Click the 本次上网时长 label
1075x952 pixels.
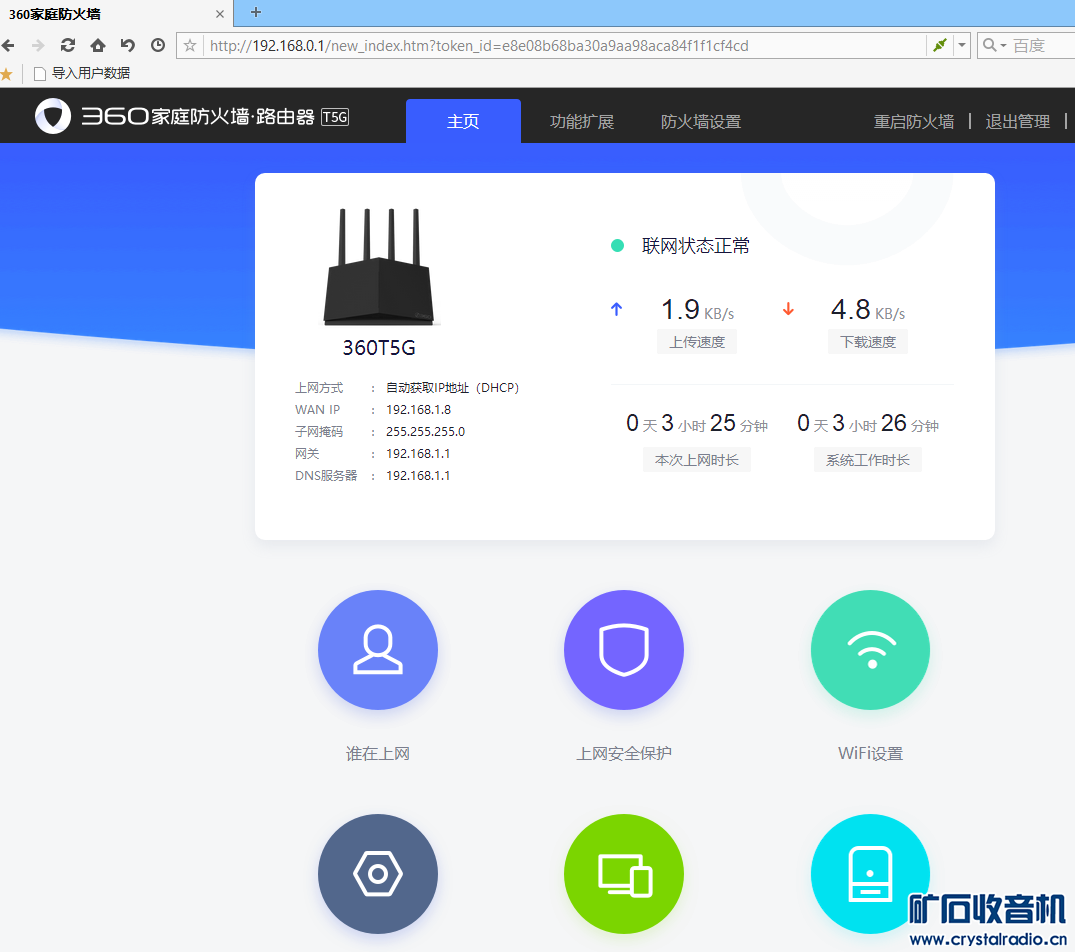pyautogui.click(x=697, y=460)
